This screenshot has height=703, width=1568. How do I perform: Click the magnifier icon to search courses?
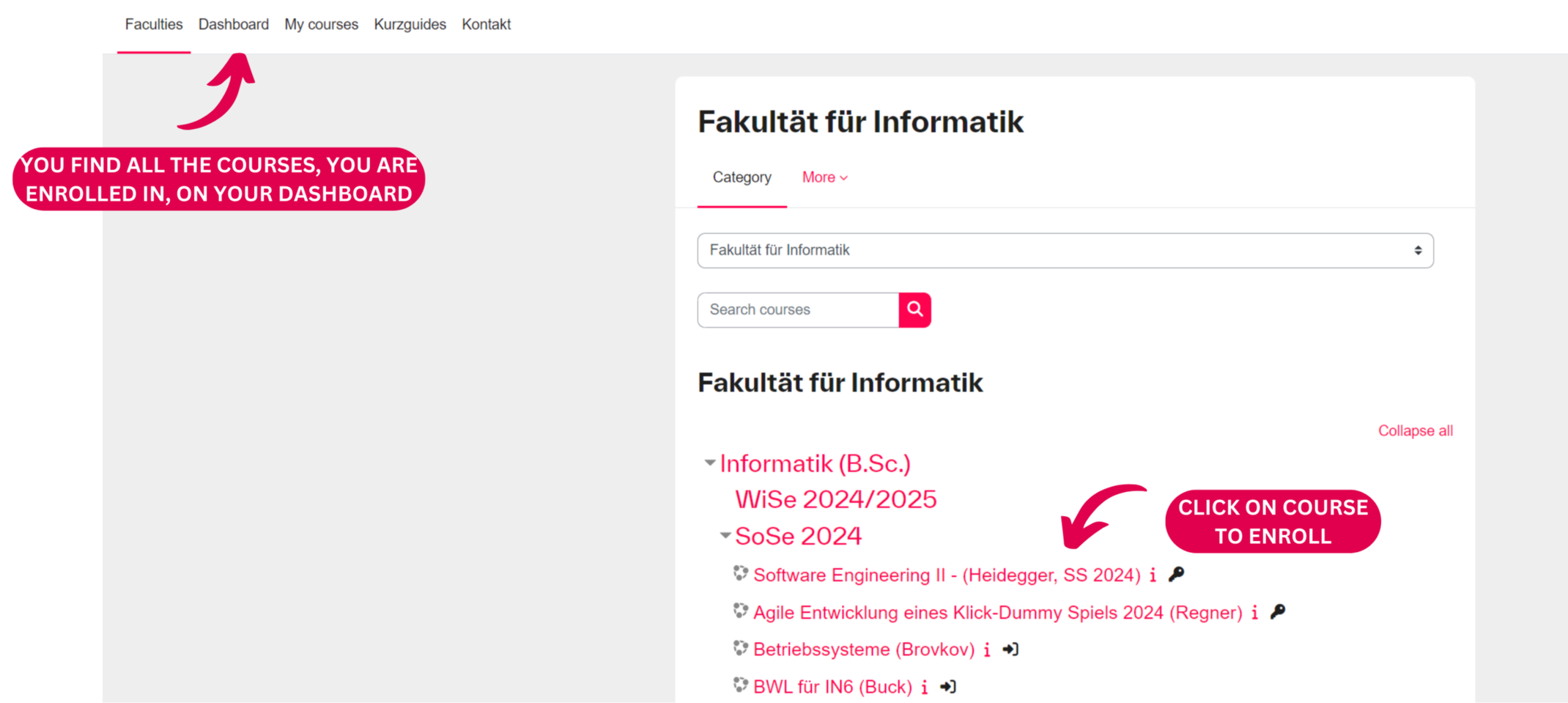tap(914, 309)
